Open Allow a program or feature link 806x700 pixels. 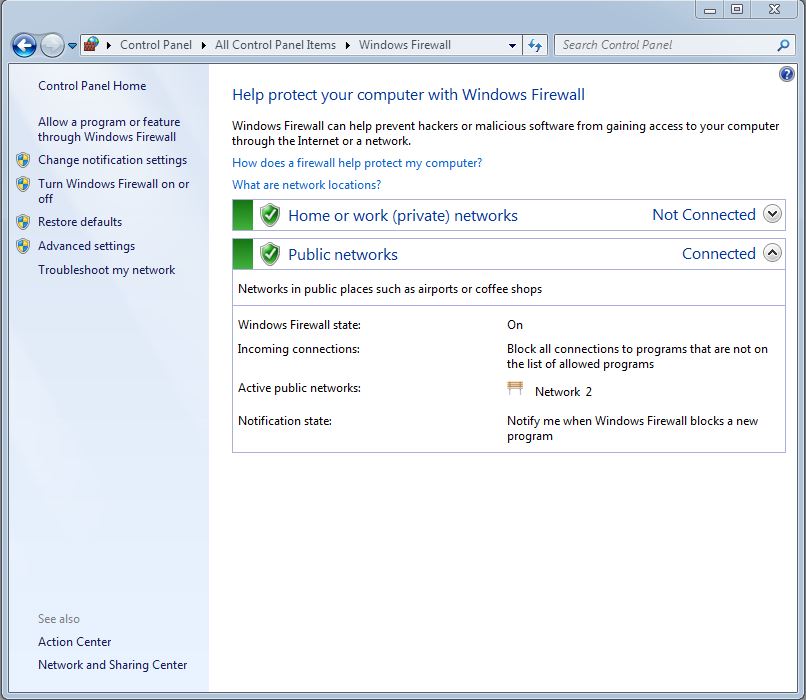109,130
